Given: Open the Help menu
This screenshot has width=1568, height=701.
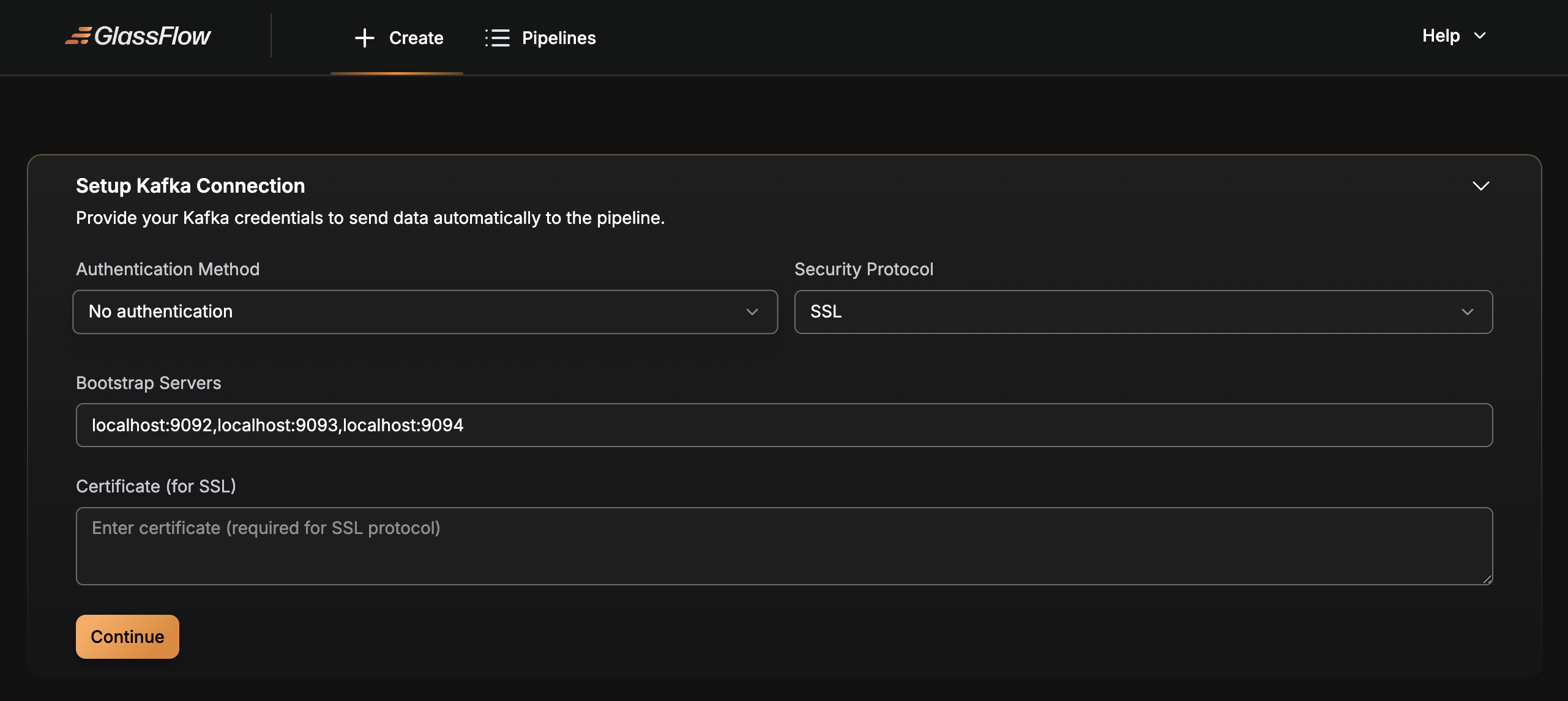Looking at the screenshot, I should pyautogui.click(x=1441, y=36).
